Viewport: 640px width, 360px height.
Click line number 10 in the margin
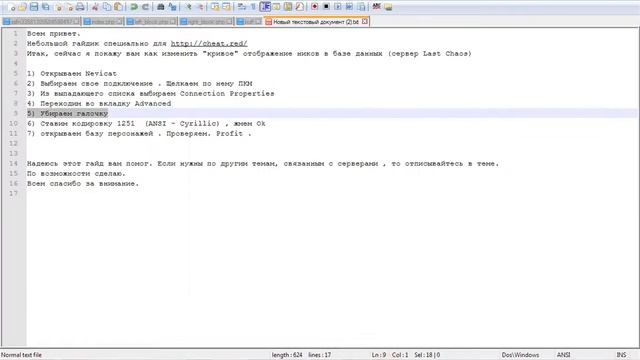pos(13,123)
